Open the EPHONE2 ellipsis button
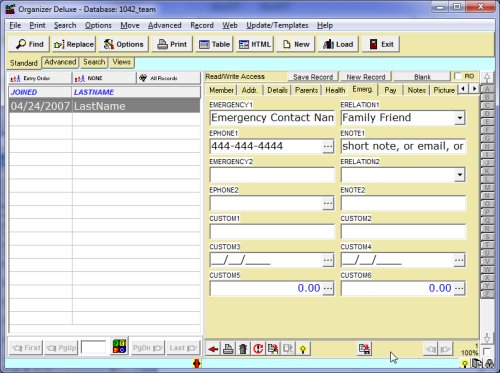The height and width of the screenshot is (373, 500). (x=328, y=203)
